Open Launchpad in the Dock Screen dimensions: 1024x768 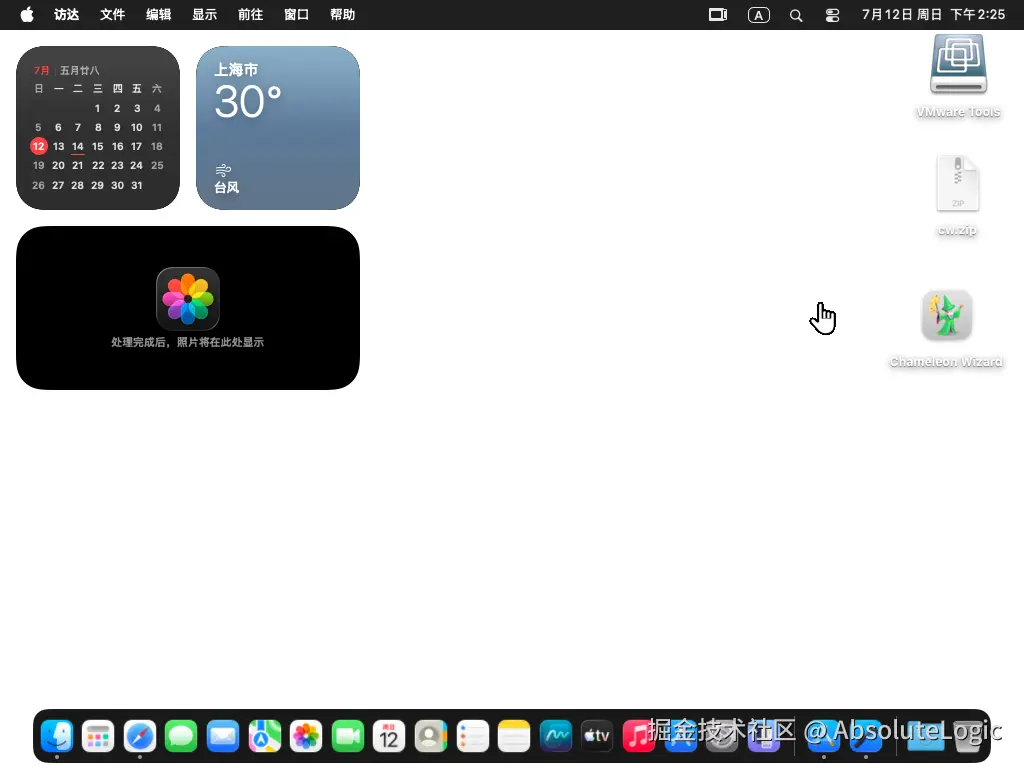pyautogui.click(x=98, y=736)
